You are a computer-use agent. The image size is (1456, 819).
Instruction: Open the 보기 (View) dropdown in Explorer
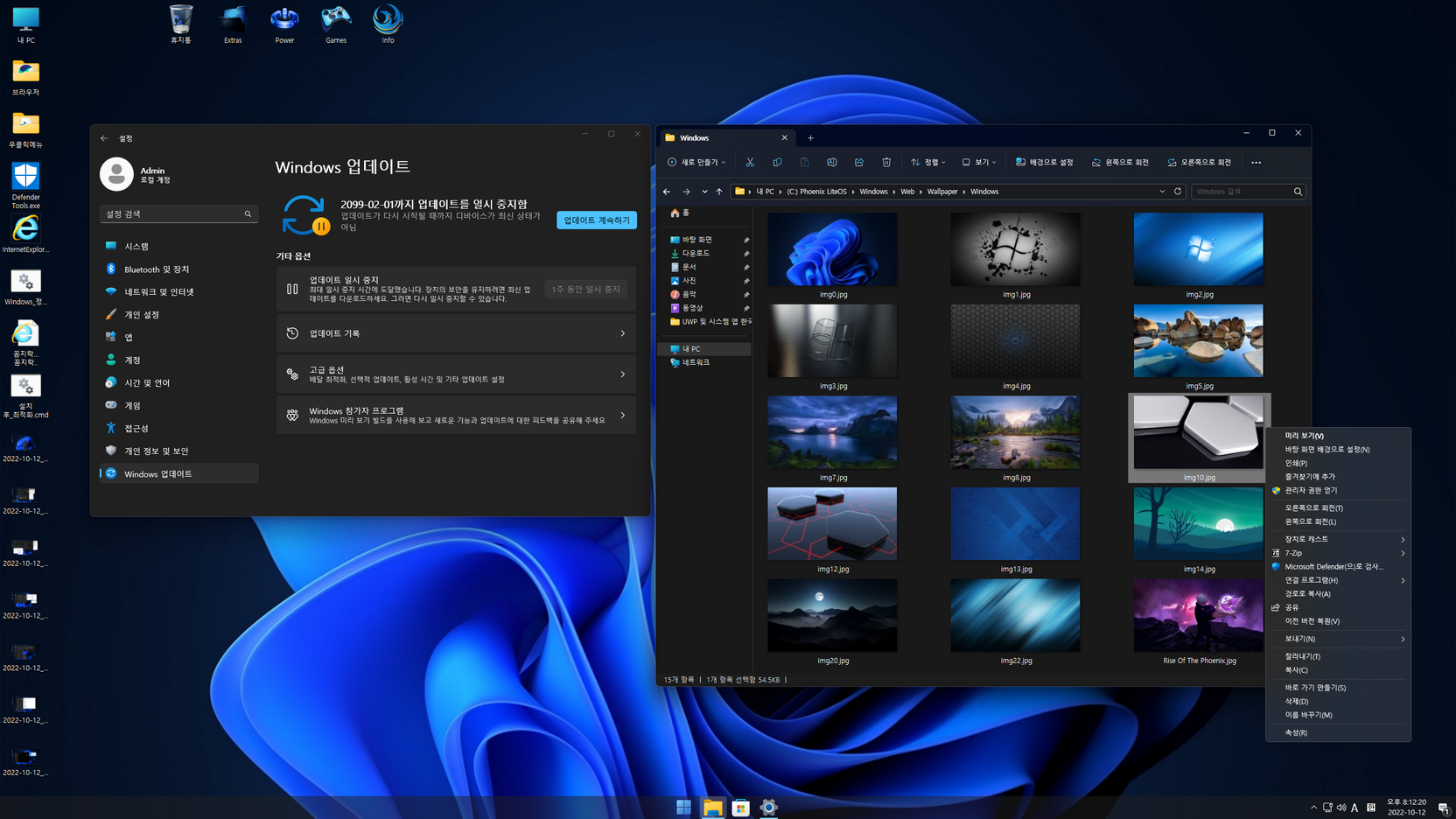[979, 162]
